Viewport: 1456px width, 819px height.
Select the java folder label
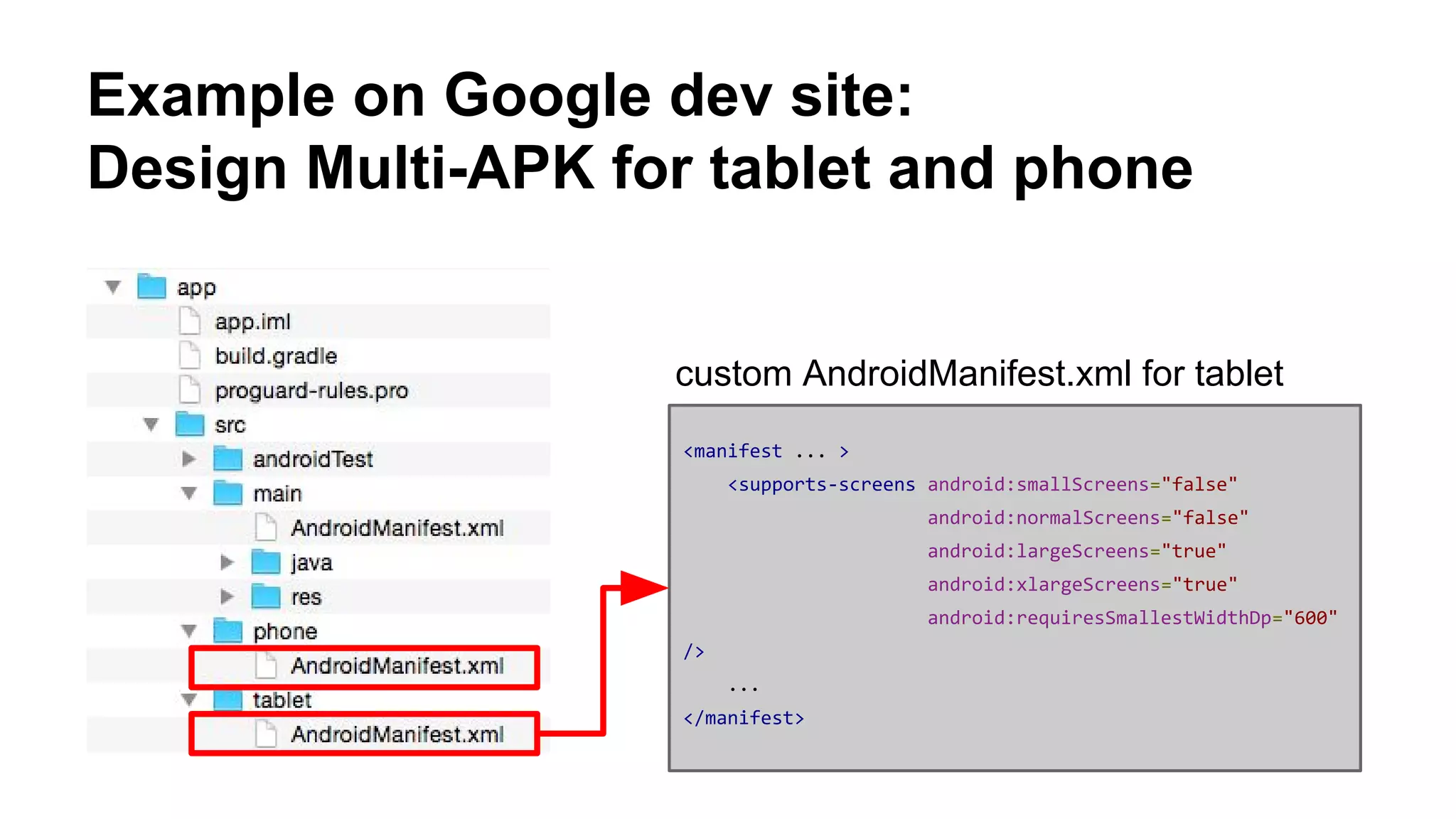coord(311,563)
